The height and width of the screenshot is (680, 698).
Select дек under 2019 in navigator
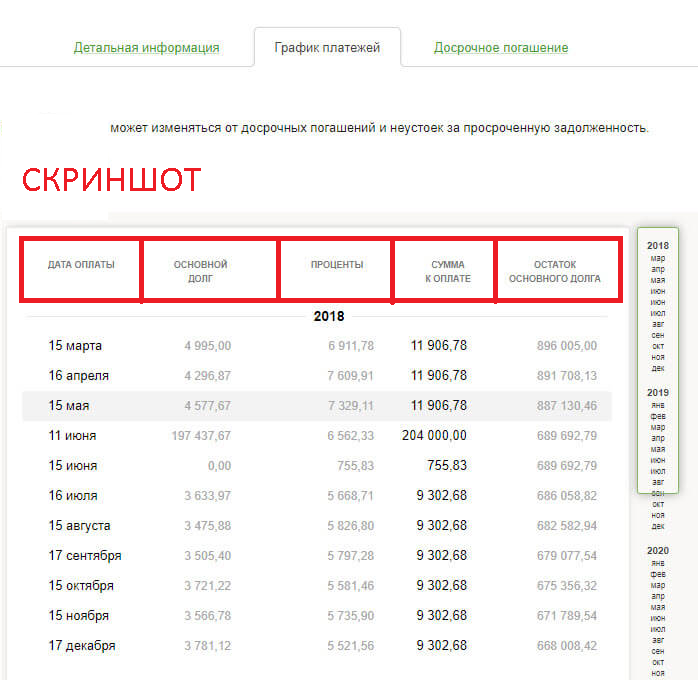tap(657, 526)
